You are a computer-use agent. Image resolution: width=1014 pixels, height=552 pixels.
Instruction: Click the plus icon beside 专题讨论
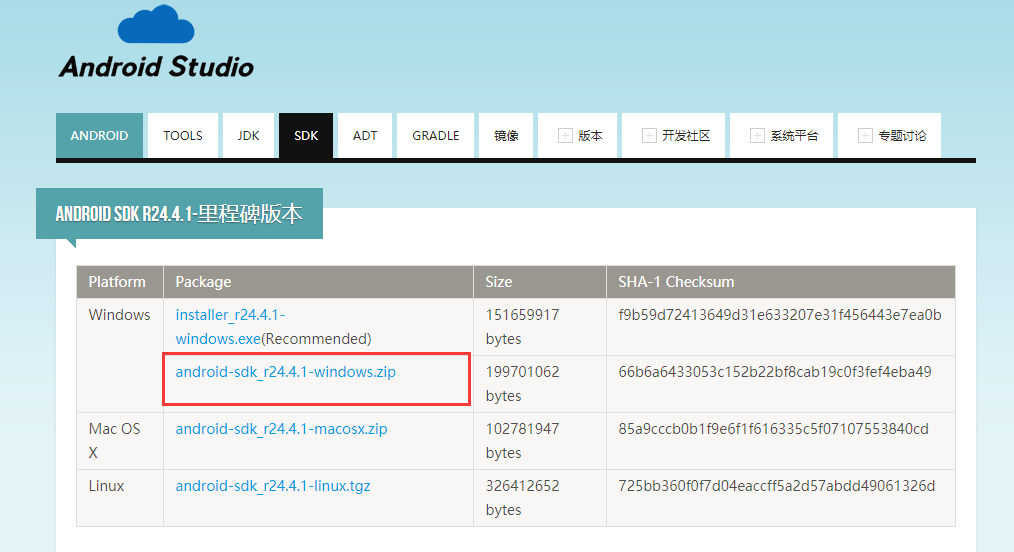point(865,136)
